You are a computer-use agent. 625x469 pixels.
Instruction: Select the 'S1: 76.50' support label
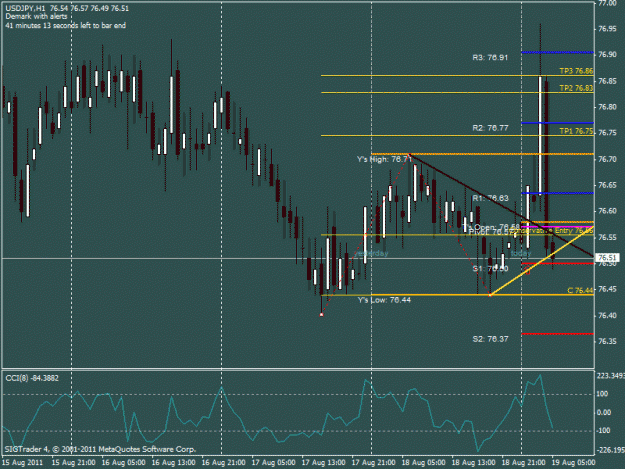[490, 269]
